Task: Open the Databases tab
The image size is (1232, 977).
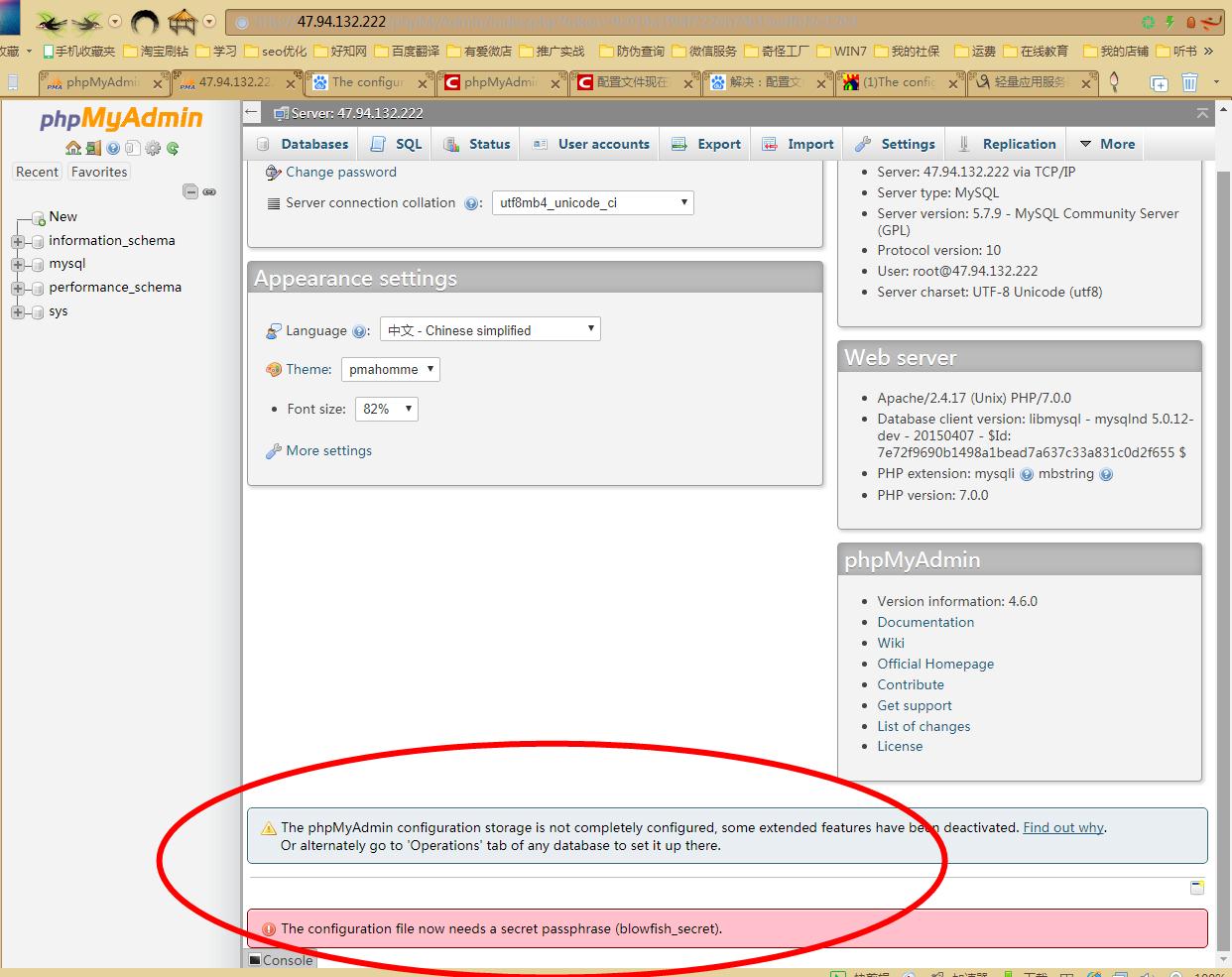Action: 303,144
